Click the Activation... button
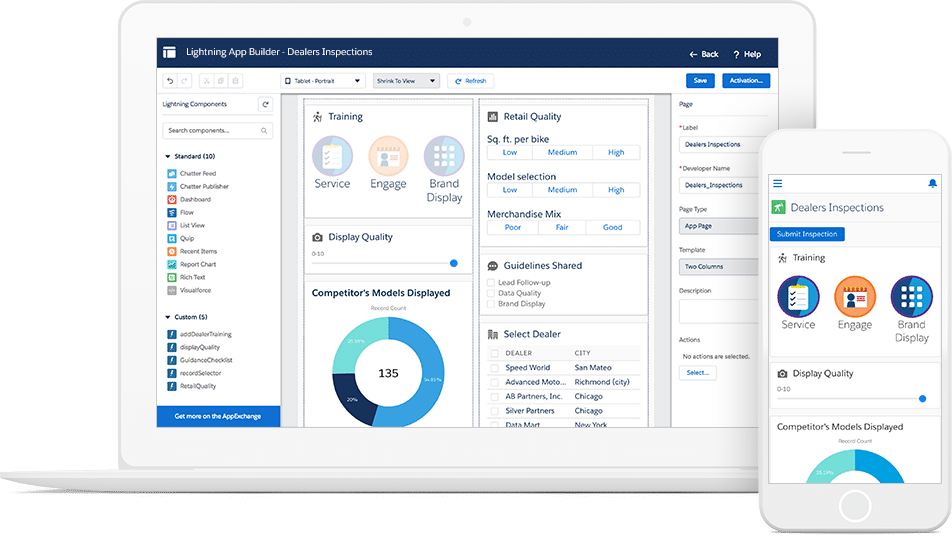The width and height of the screenshot is (952, 537). pos(746,81)
